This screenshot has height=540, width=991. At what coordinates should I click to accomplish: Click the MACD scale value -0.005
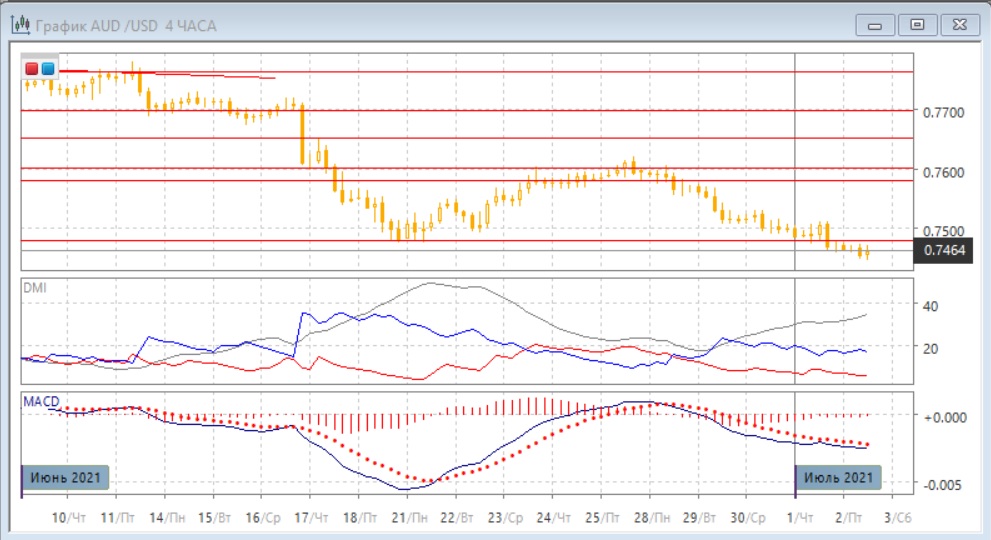(945, 485)
